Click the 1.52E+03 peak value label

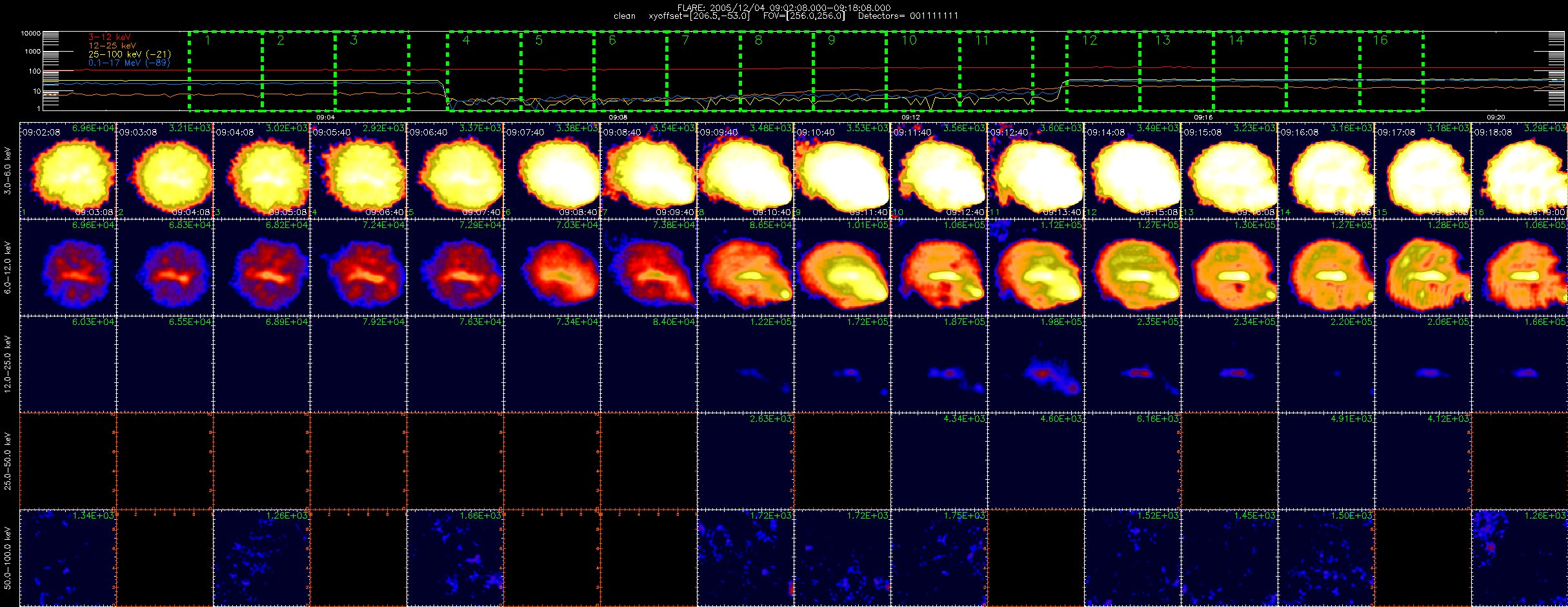(1158, 515)
